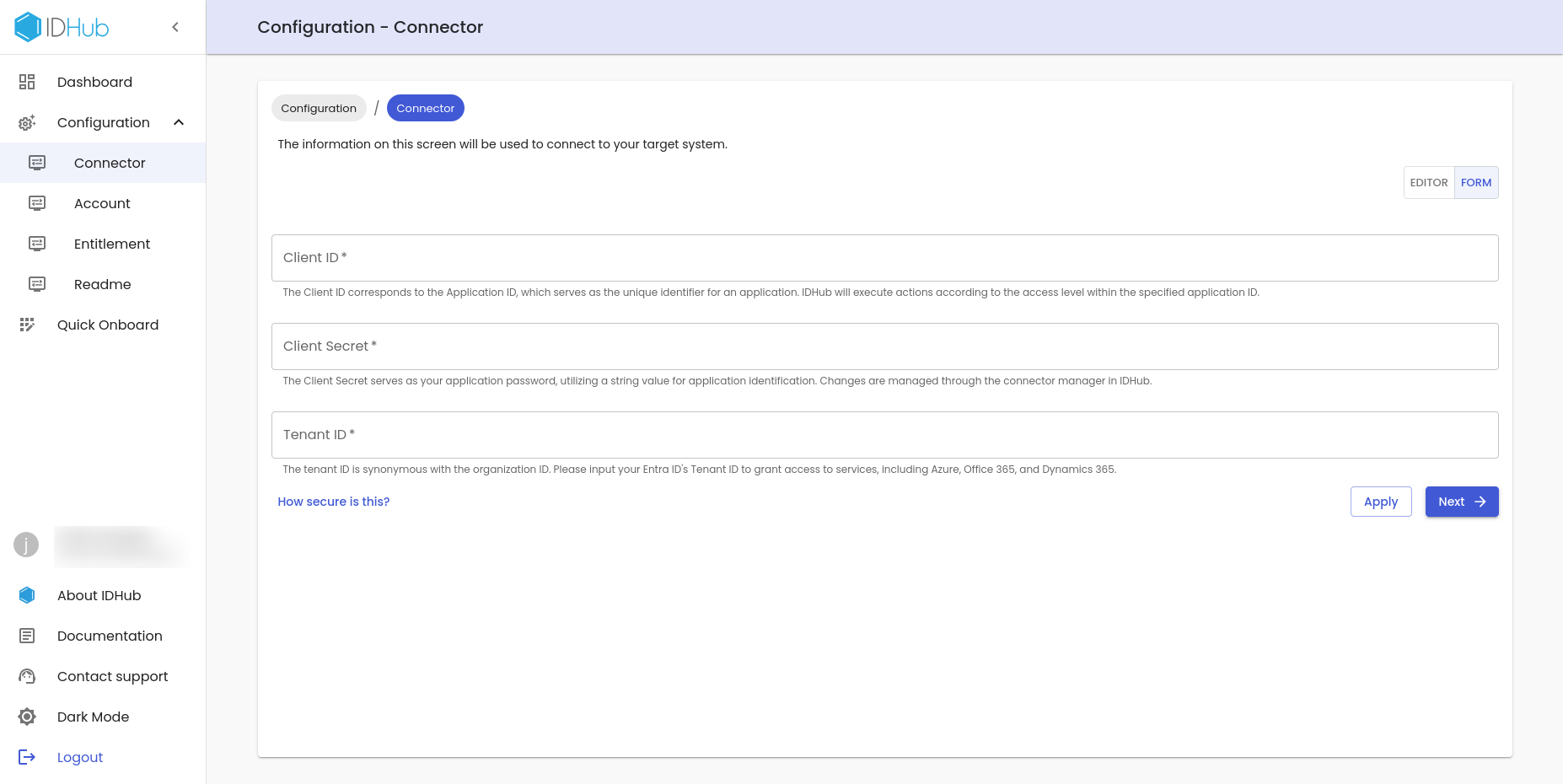This screenshot has height=784, width=1563.
Task: Click the IDHub logo
Action: pos(62,27)
